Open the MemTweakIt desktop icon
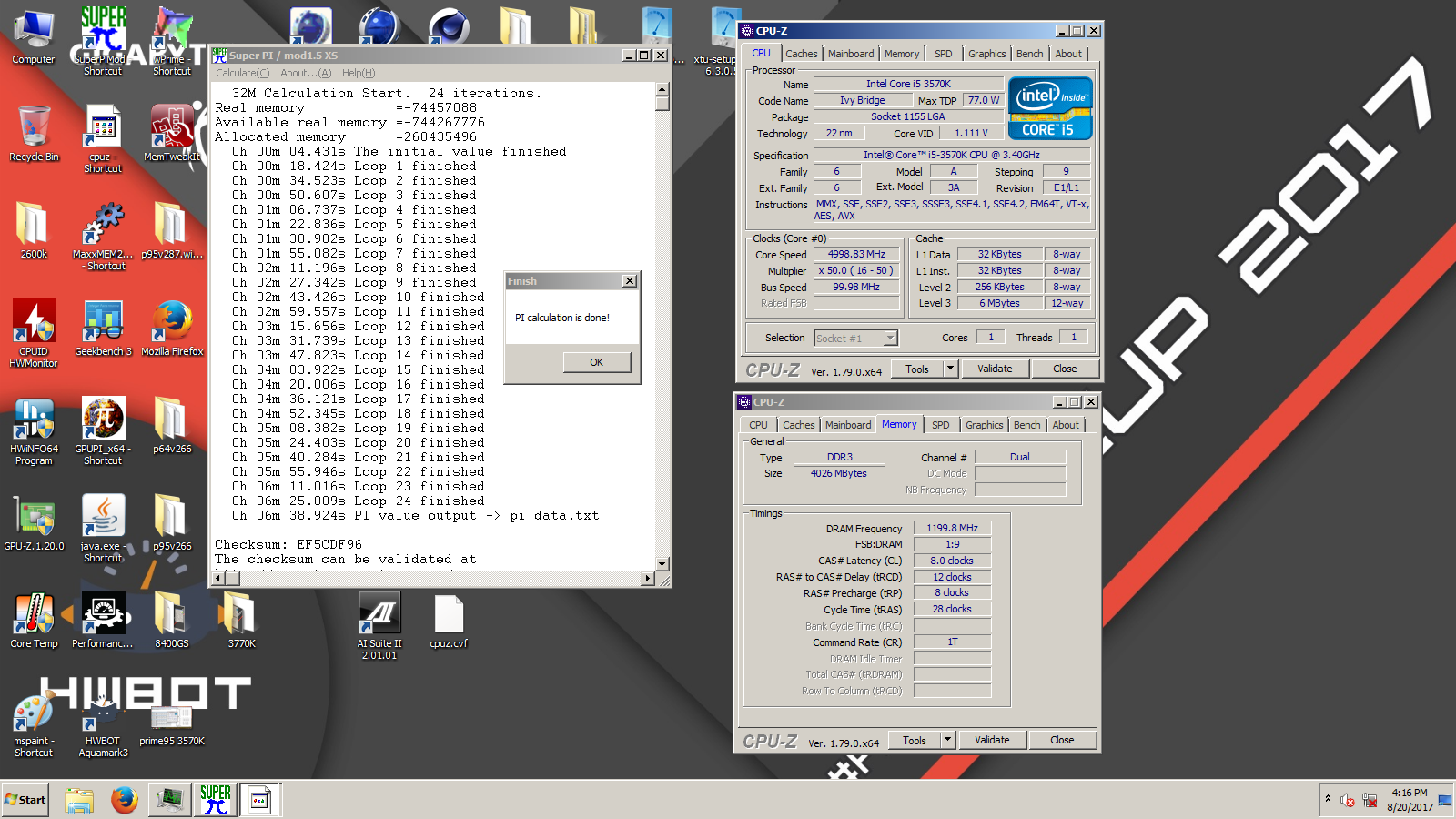Image resolution: width=1456 pixels, height=819 pixels. (x=172, y=133)
